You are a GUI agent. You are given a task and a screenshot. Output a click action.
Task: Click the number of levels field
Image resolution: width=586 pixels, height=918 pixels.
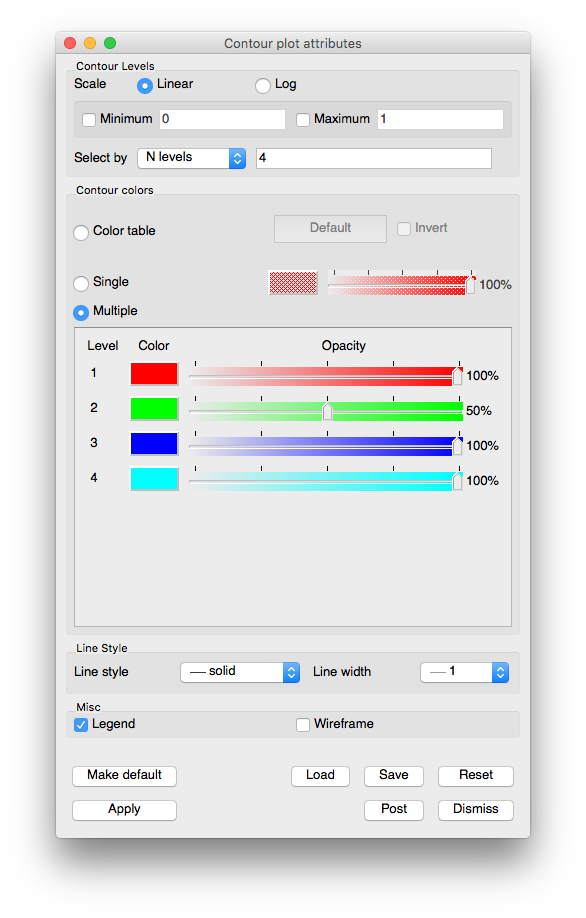point(373,158)
